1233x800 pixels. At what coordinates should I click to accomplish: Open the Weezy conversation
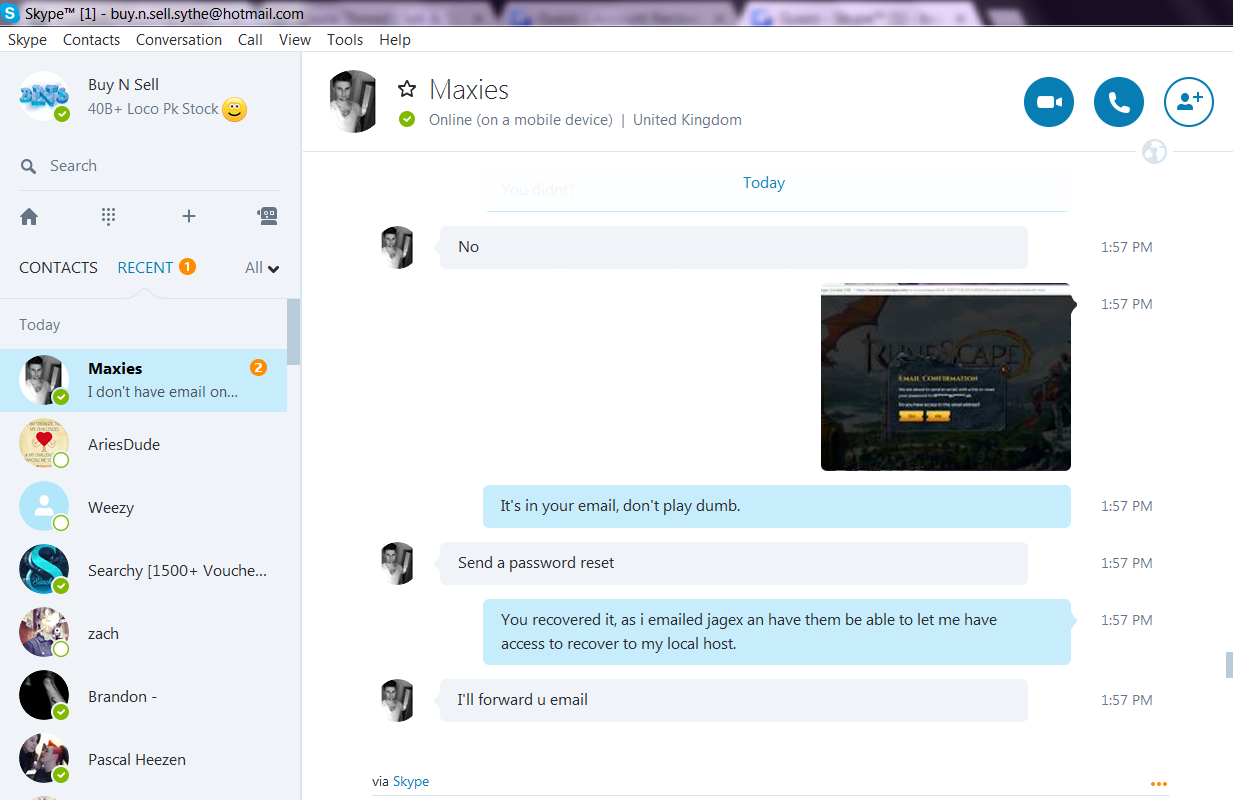pos(143,507)
